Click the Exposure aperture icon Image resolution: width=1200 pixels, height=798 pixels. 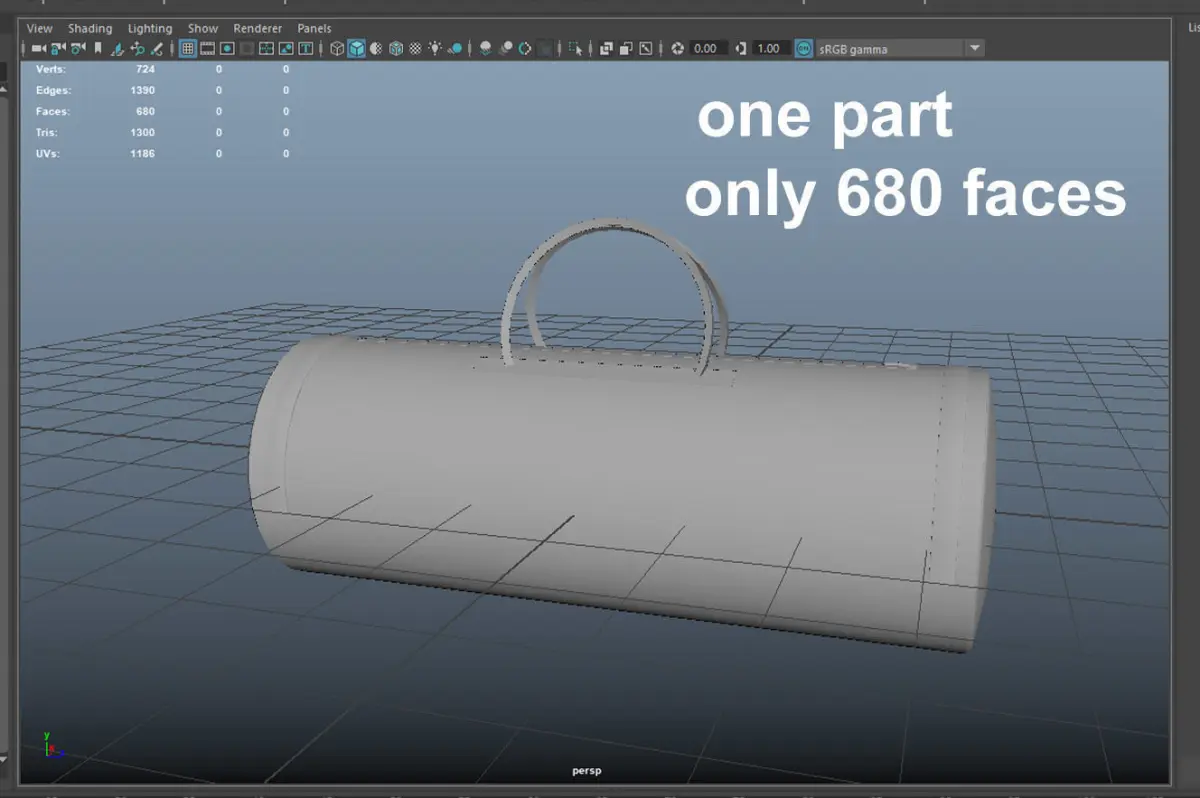coord(677,48)
